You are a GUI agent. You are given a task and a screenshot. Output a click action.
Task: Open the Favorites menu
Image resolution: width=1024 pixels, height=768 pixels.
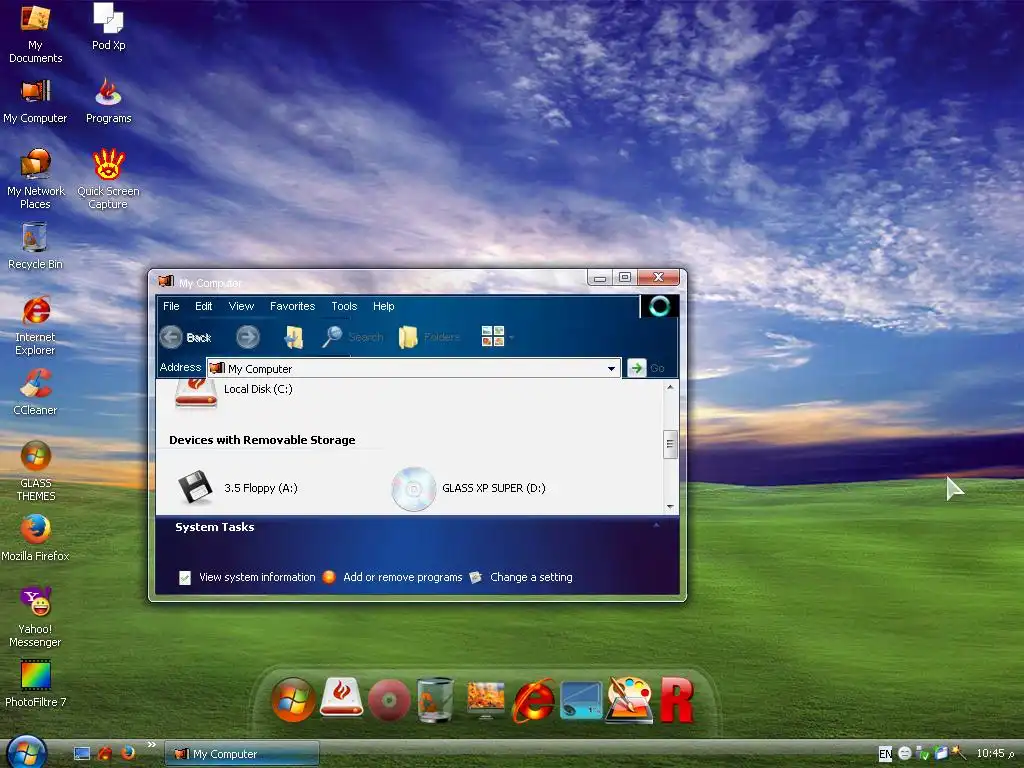tap(293, 306)
